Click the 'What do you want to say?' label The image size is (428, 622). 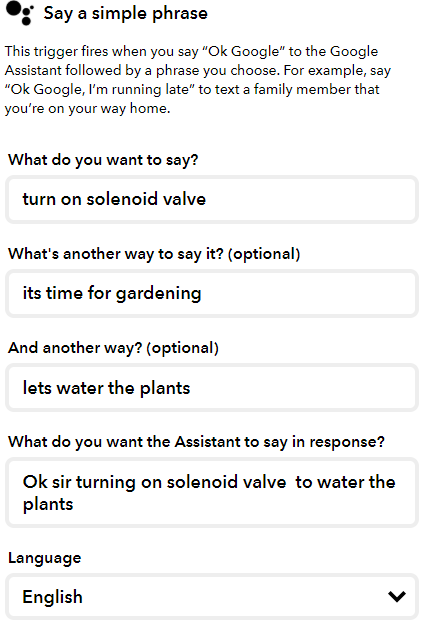[103, 160]
